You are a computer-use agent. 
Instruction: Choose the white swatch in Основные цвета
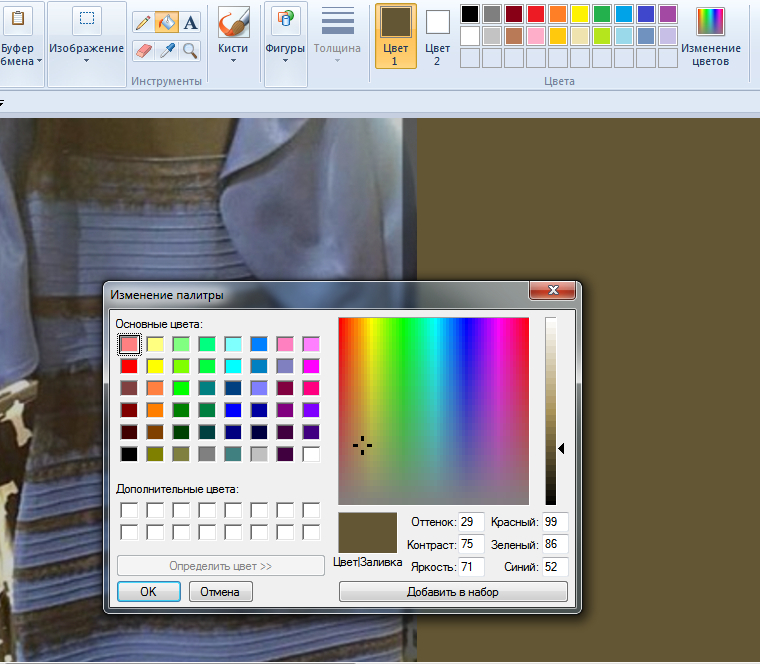point(311,454)
